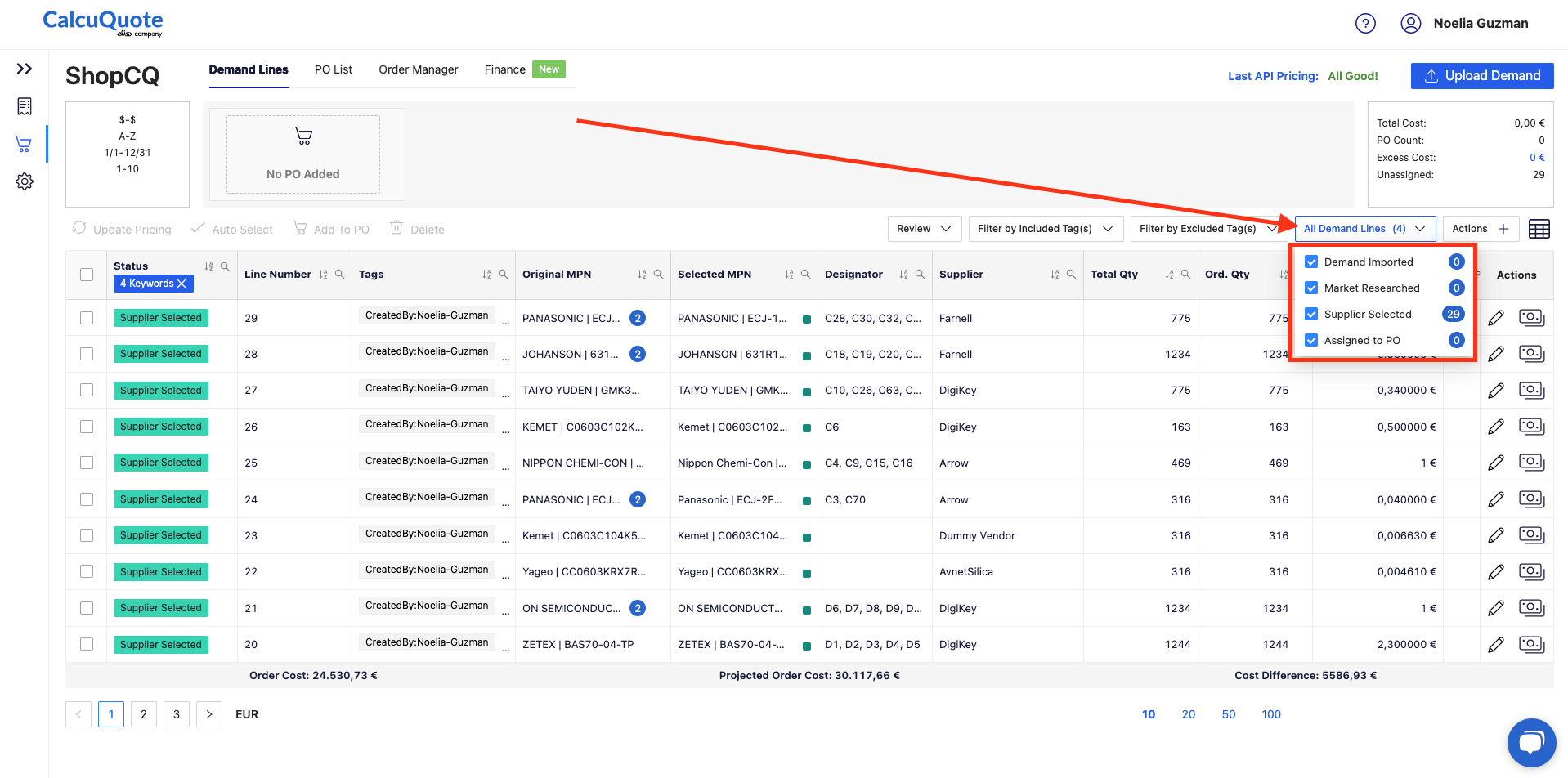This screenshot has height=778, width=1568.
Task: Open the Review dropdown
Action: tap(925, 229)
